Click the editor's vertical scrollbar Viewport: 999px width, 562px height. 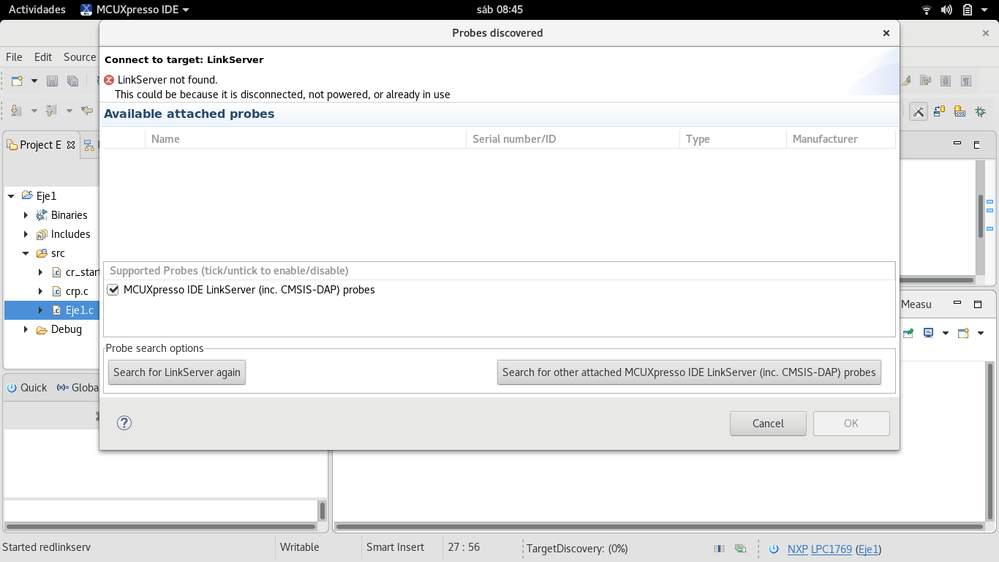981,213
